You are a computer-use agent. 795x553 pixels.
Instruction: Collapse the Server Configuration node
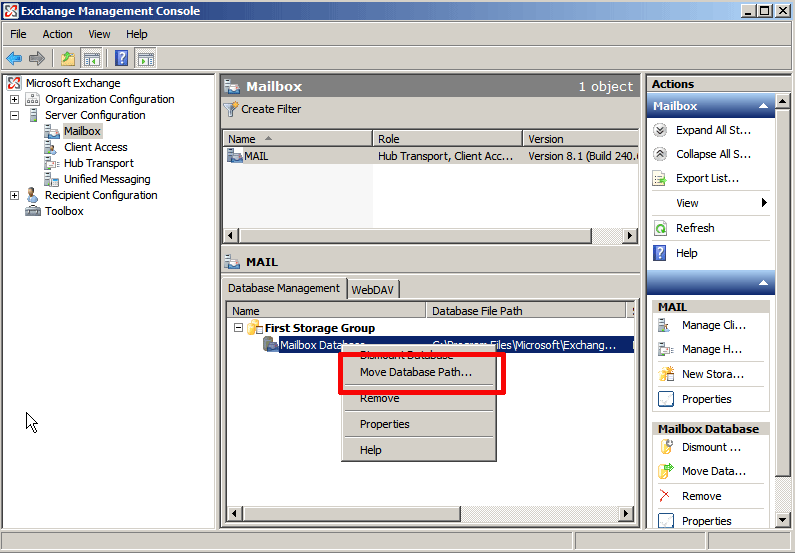(15, 116)
